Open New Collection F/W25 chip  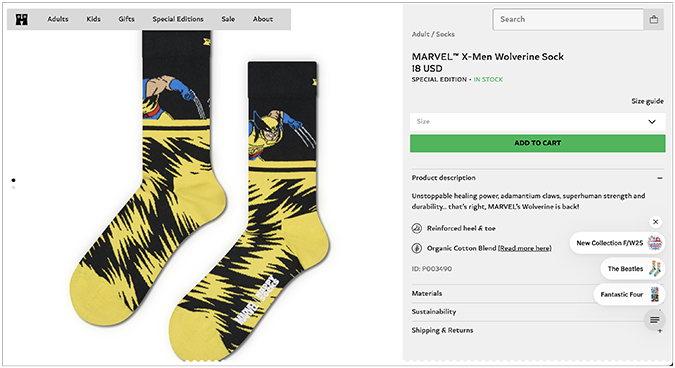coord(617,243)
